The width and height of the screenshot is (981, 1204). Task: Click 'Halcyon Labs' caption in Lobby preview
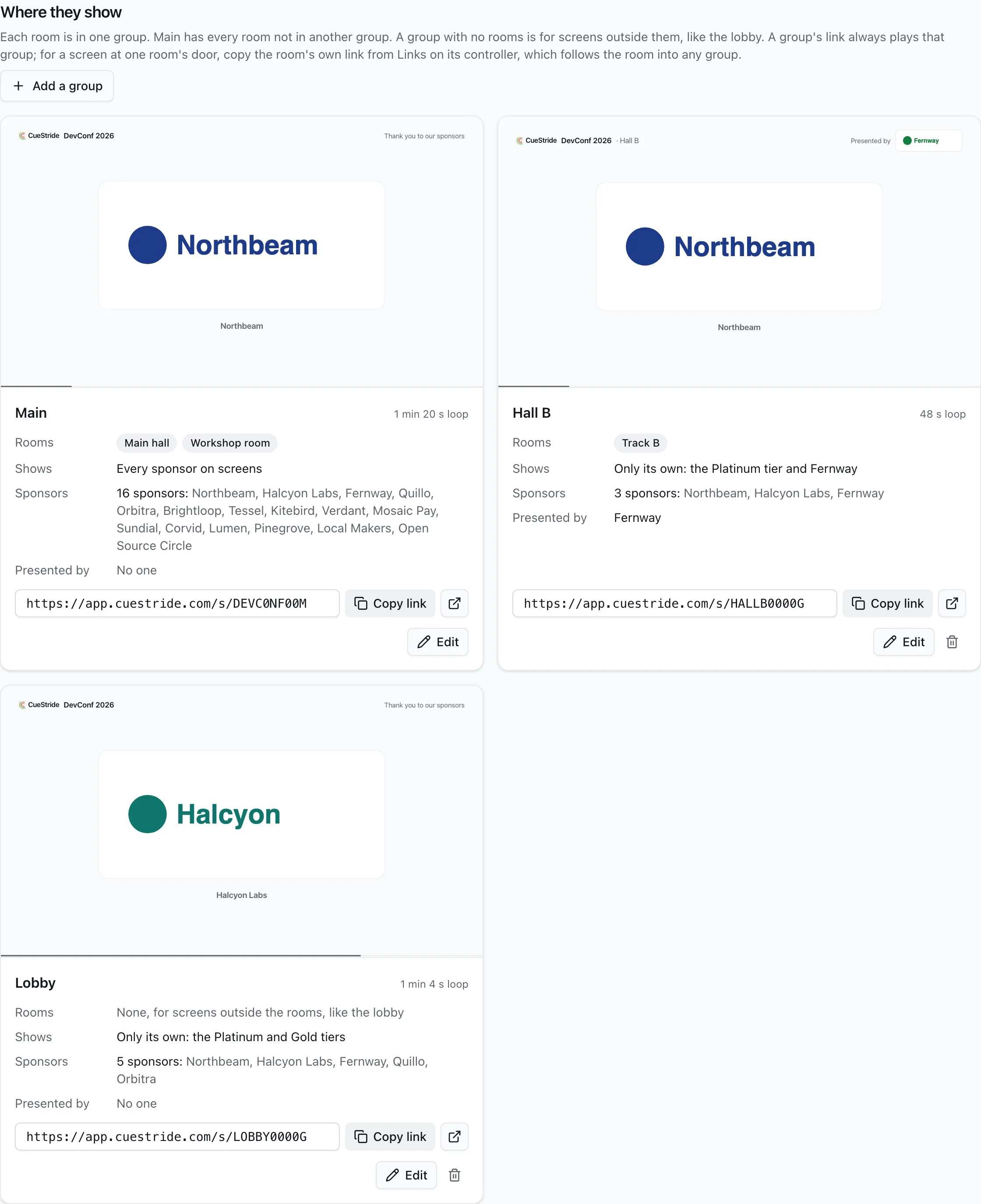(x=241, y=895)
